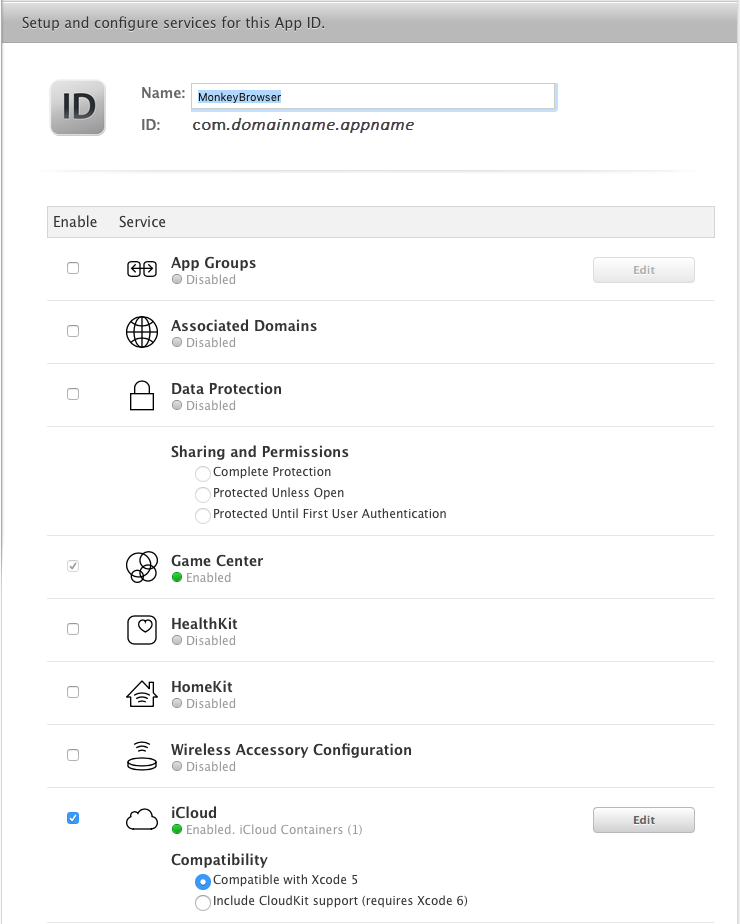Click the Data Protection lock icon

(x=142, y=394)
